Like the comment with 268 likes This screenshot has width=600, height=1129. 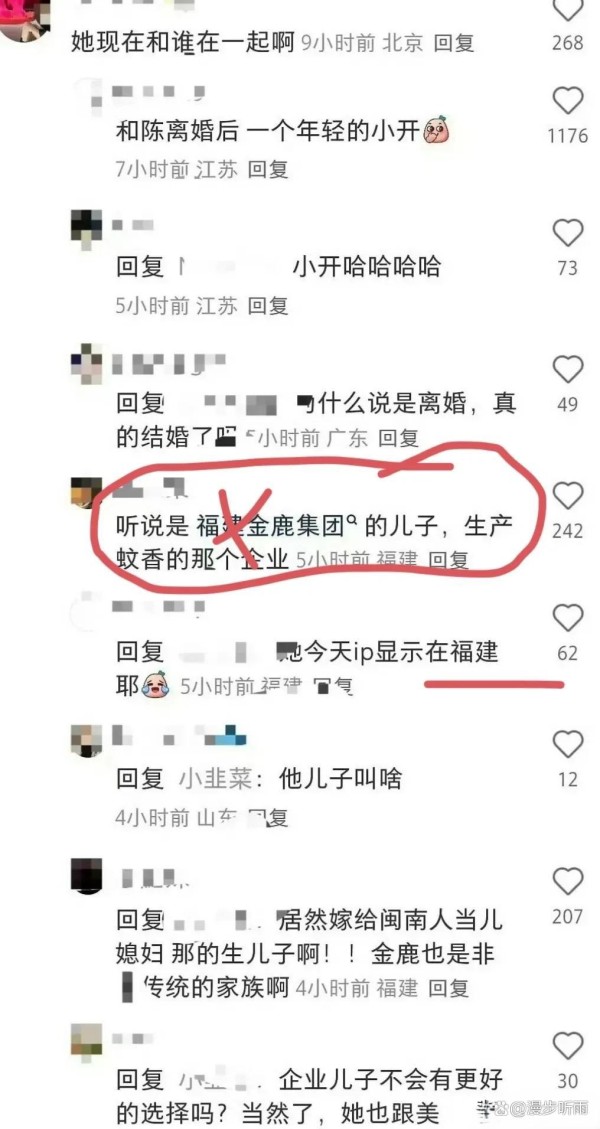(568, 9)
